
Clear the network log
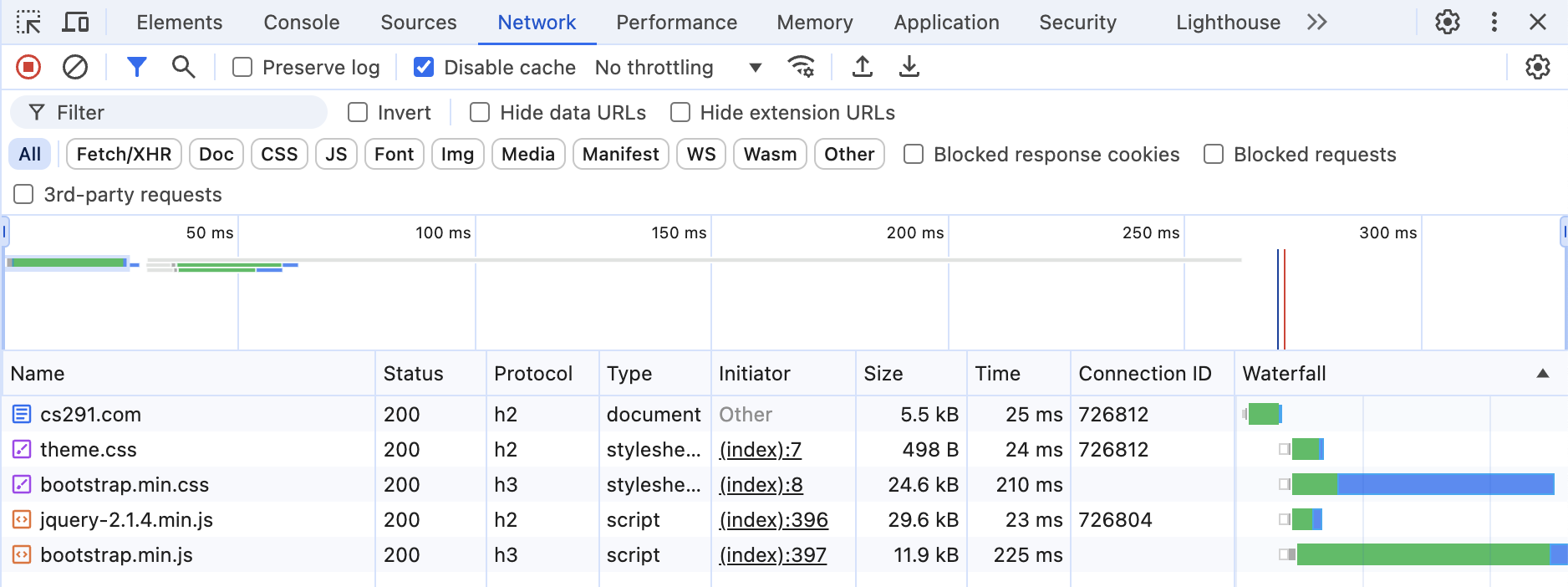[x=75, y=67]
